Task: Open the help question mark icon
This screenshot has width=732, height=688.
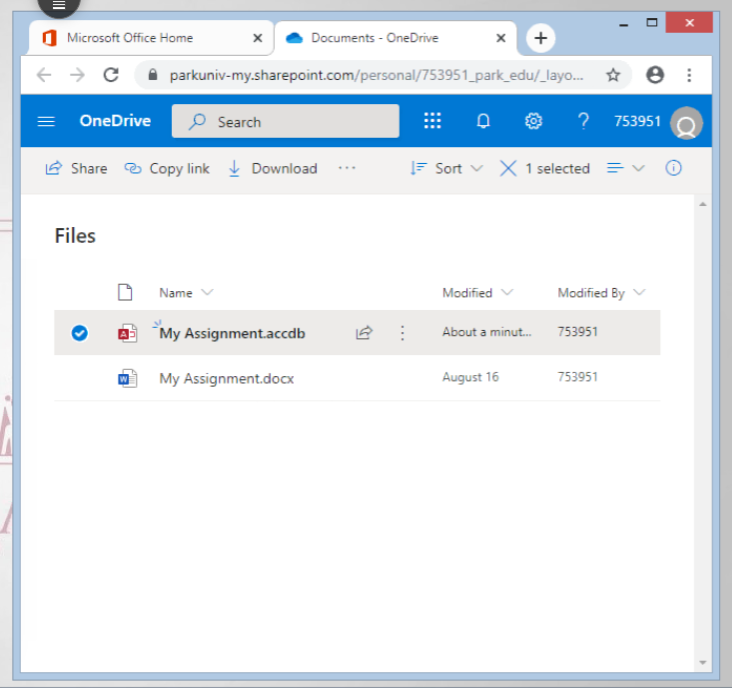Action: pyautogui.click(x=583, y=121)
